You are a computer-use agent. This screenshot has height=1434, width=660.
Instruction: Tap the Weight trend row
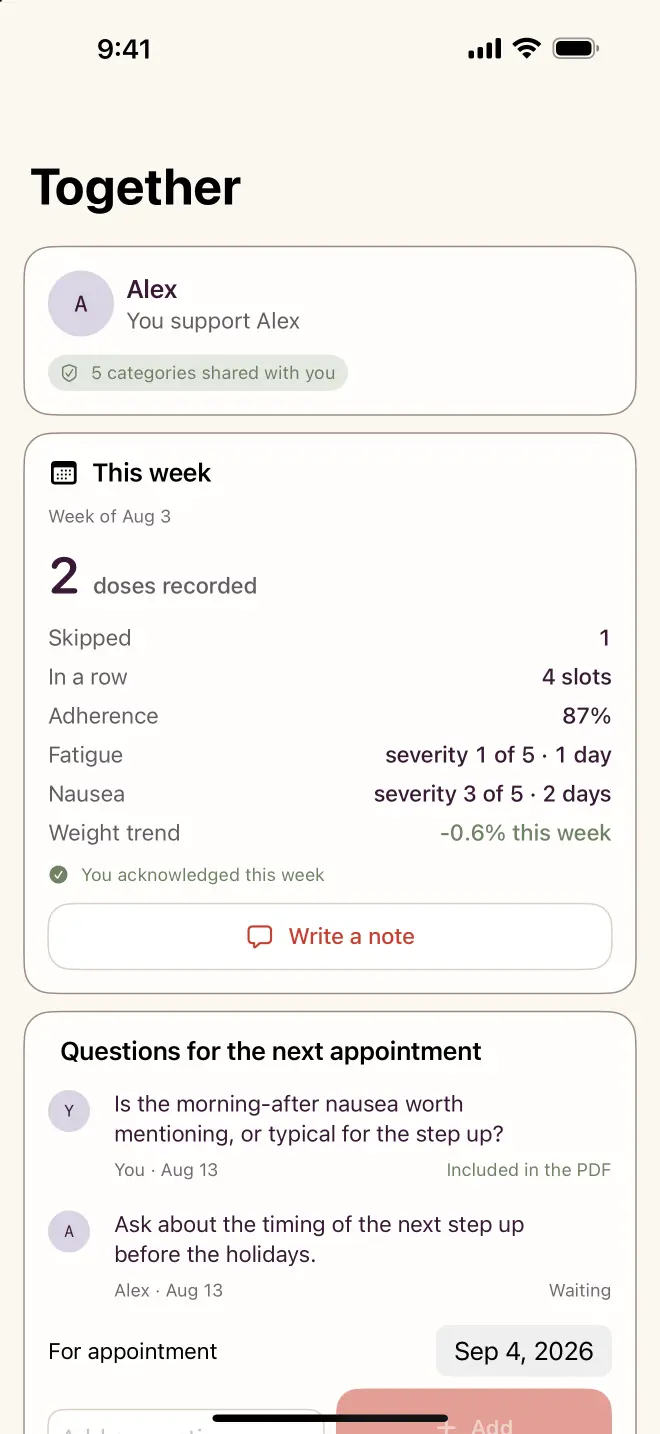(330, 833)
